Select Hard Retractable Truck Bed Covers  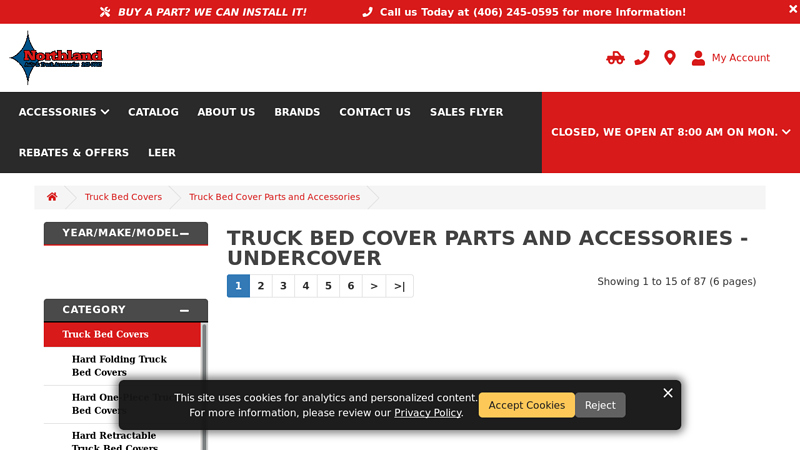pos(115,441)
